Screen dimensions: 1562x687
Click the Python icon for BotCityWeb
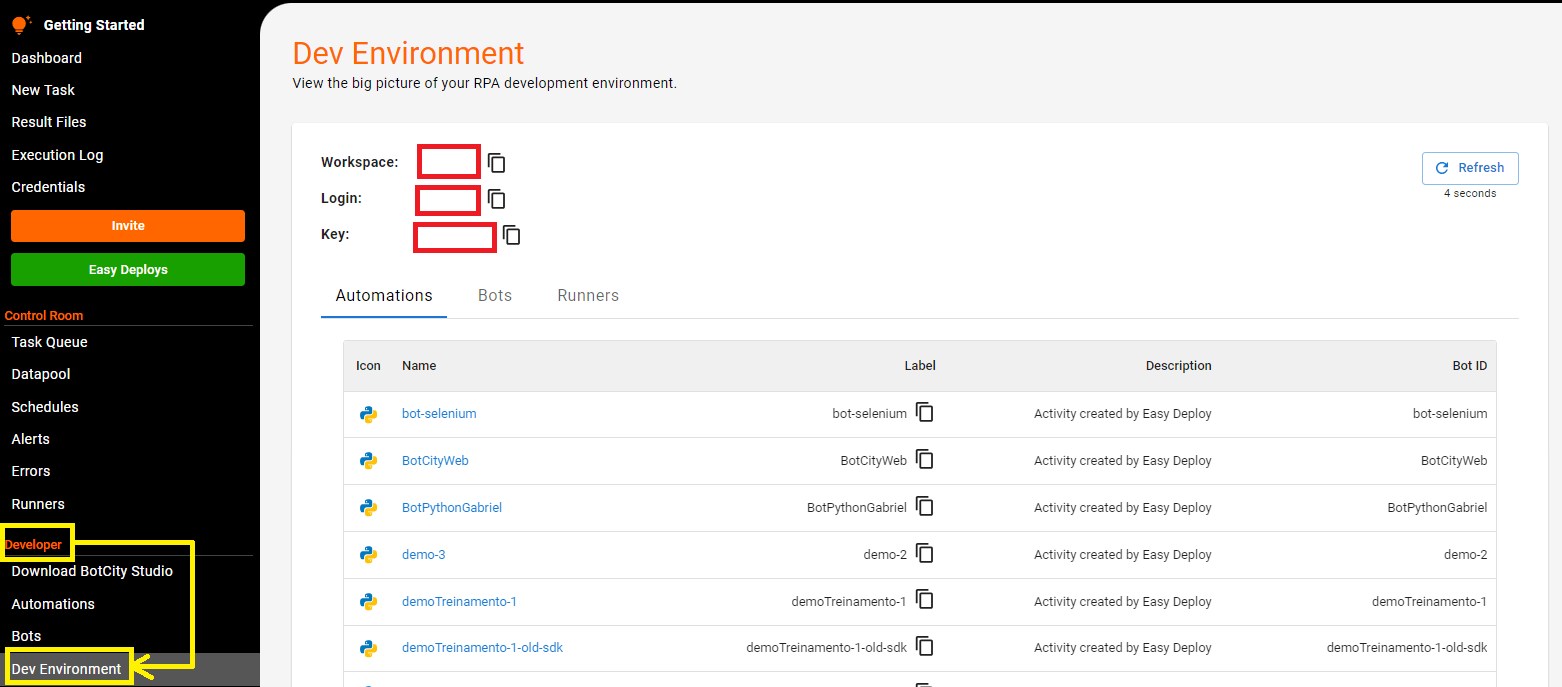368,460
